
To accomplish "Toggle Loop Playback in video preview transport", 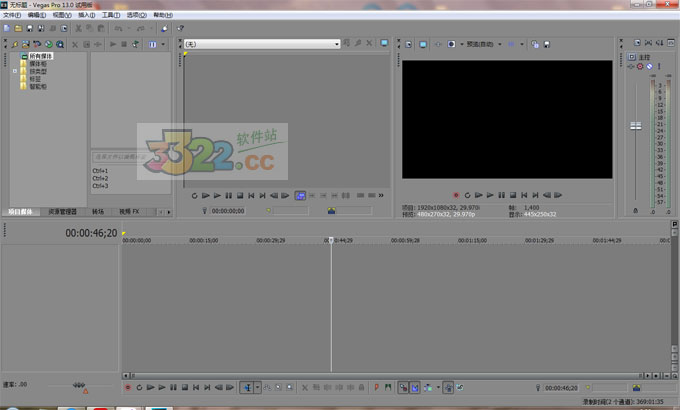I will (467, 195).
